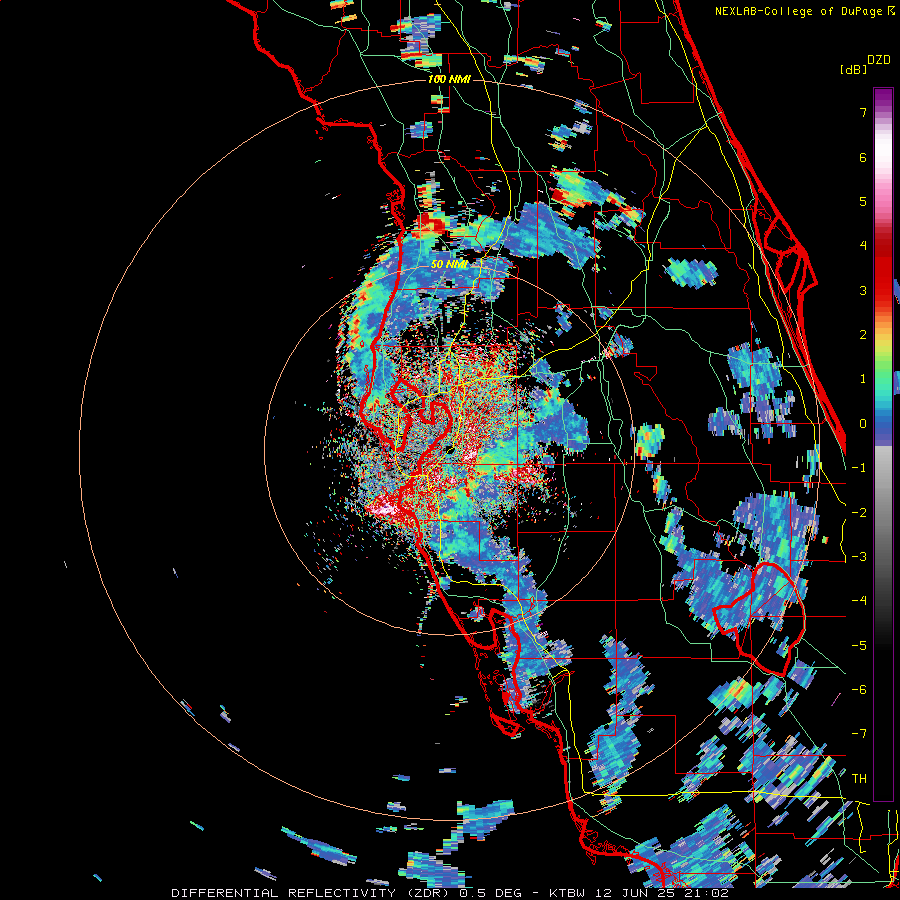The width and height of the screenshot is (900, 900).
Task: Click the -4 value on the dB scale
Action: (859, 600)
